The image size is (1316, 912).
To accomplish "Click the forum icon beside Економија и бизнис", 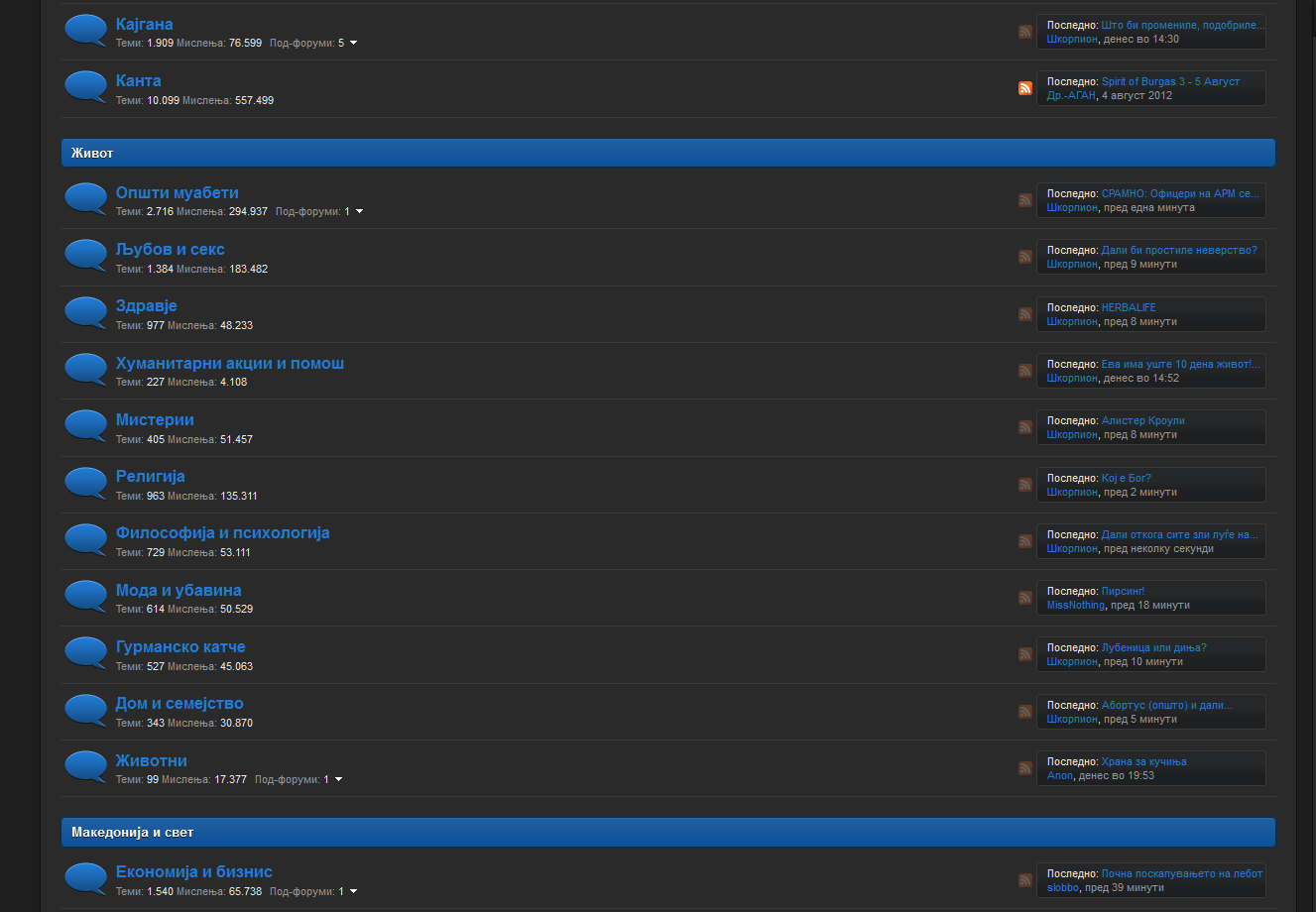I will [86, 878].
